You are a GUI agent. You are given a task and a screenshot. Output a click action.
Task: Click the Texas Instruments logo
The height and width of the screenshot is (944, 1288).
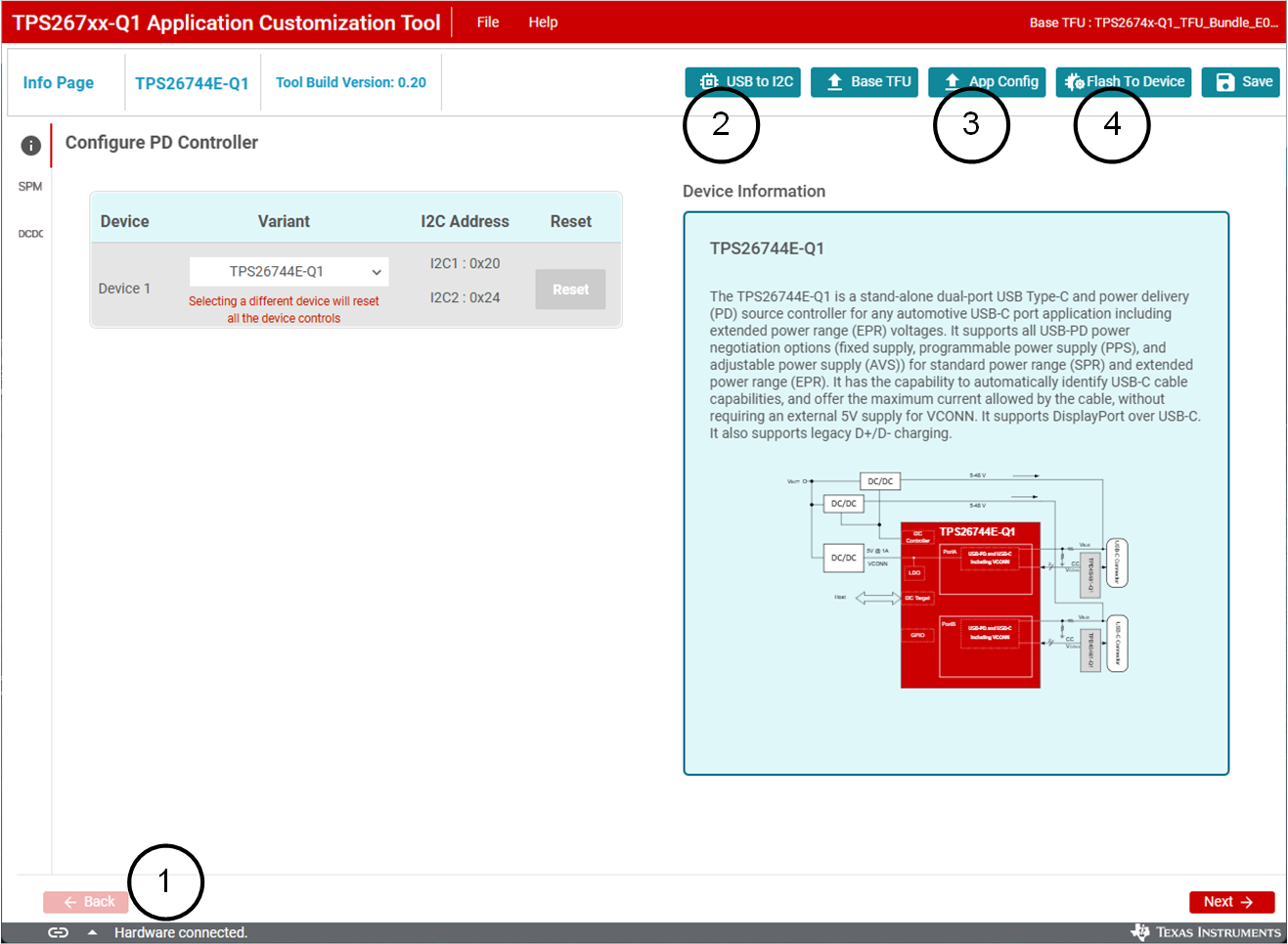tap(1206, 932)
